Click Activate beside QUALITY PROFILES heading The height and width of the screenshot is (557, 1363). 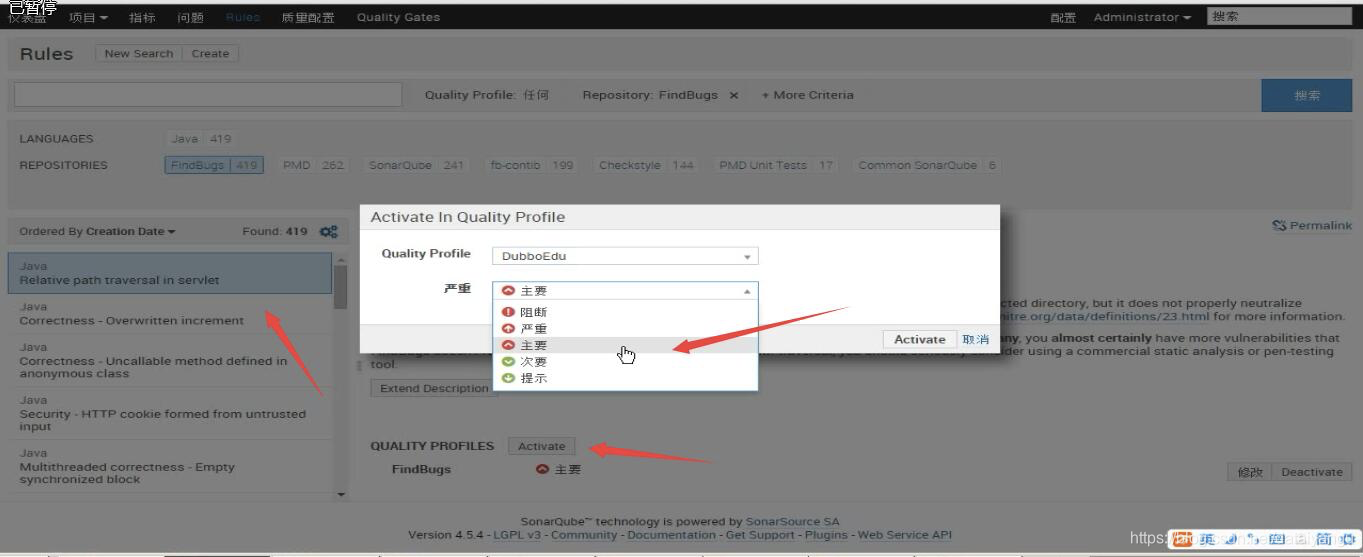pos(541,446)
